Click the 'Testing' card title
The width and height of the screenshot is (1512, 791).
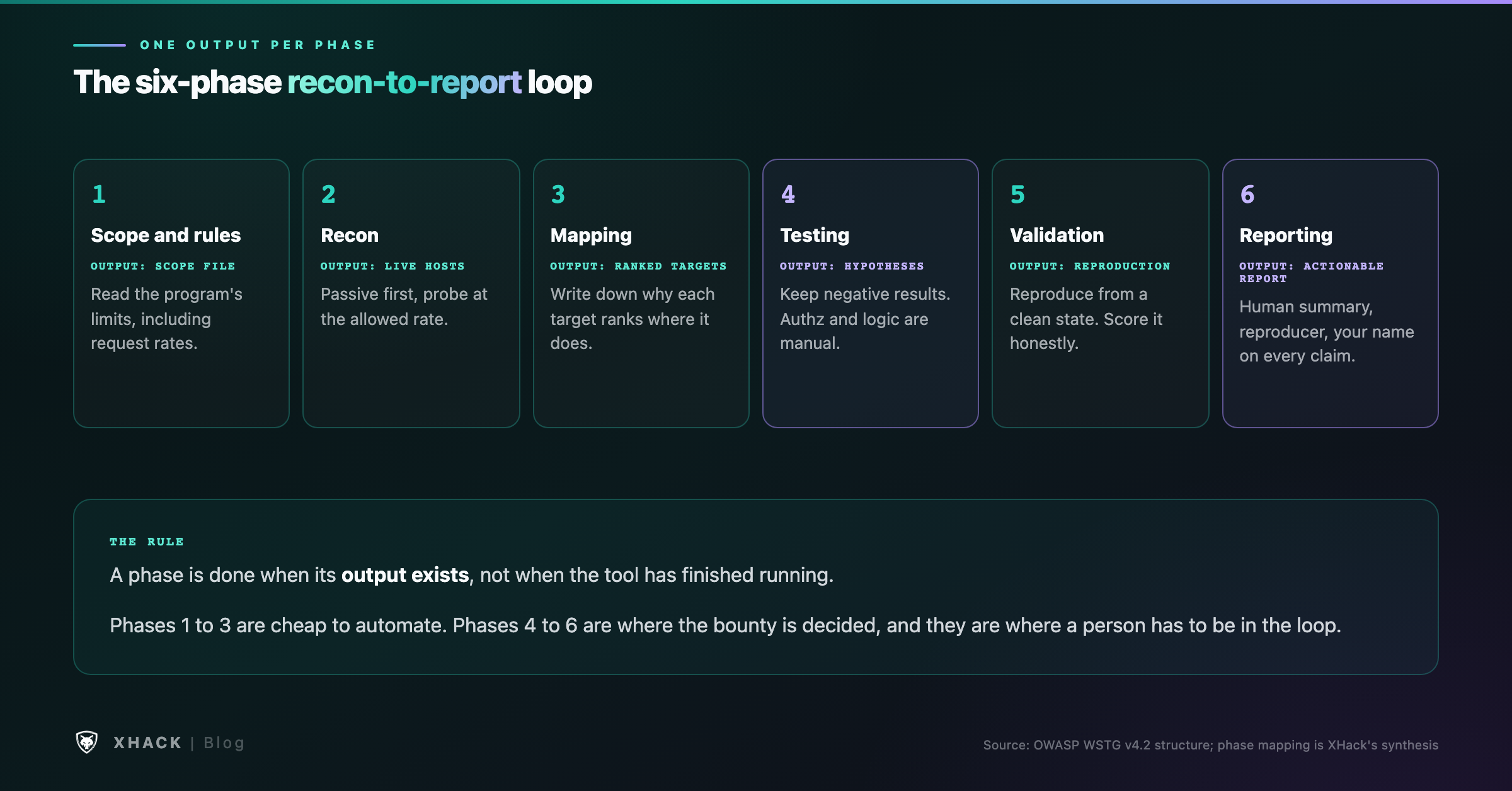coord(815,235)
